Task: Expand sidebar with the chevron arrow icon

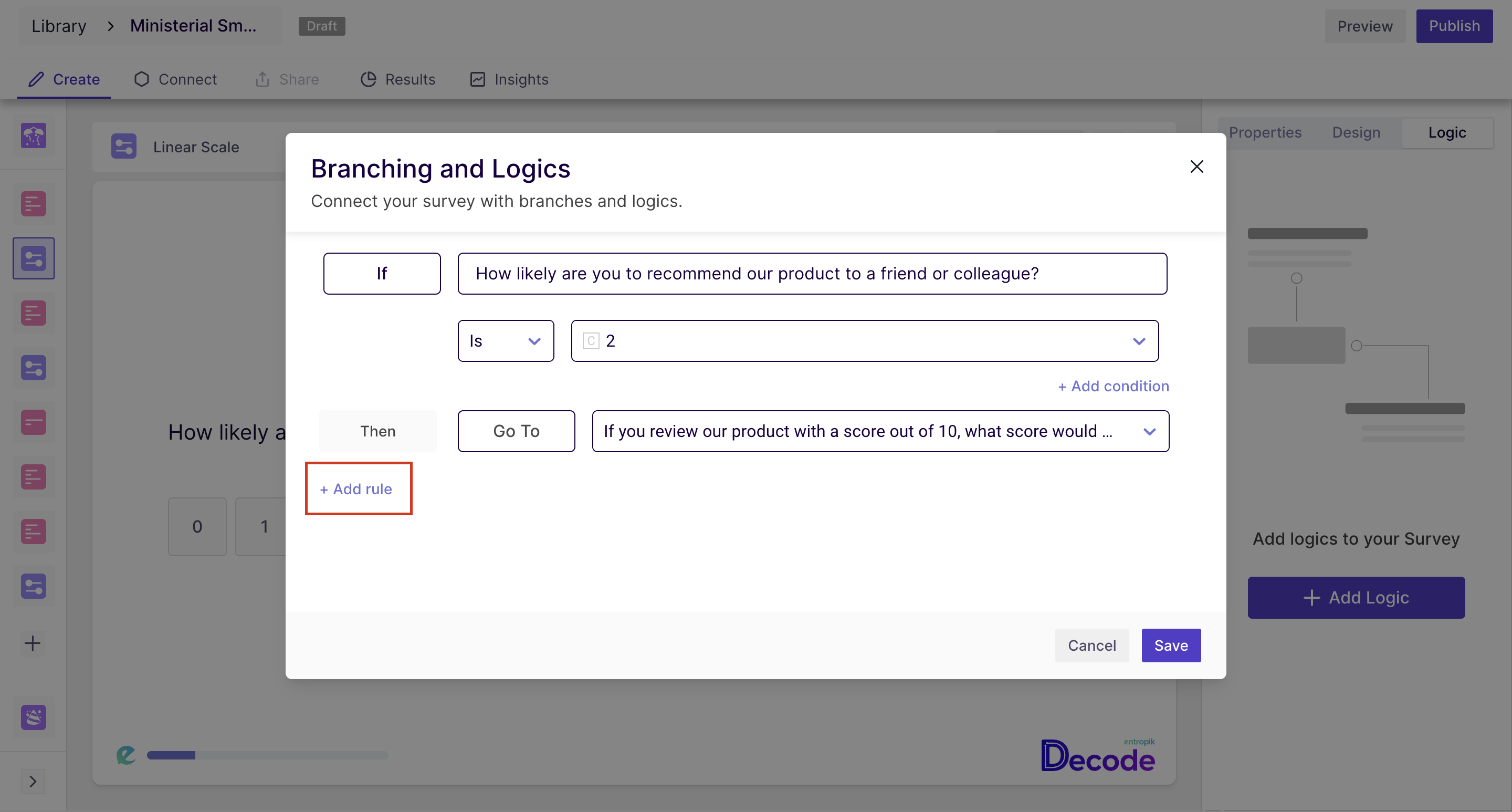Action: point(33,782)
